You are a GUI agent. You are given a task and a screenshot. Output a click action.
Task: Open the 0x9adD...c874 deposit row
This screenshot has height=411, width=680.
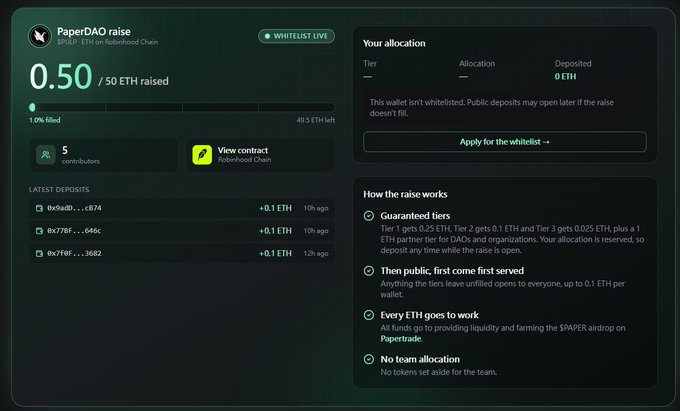pyautogui.click(x=182, y=208)
